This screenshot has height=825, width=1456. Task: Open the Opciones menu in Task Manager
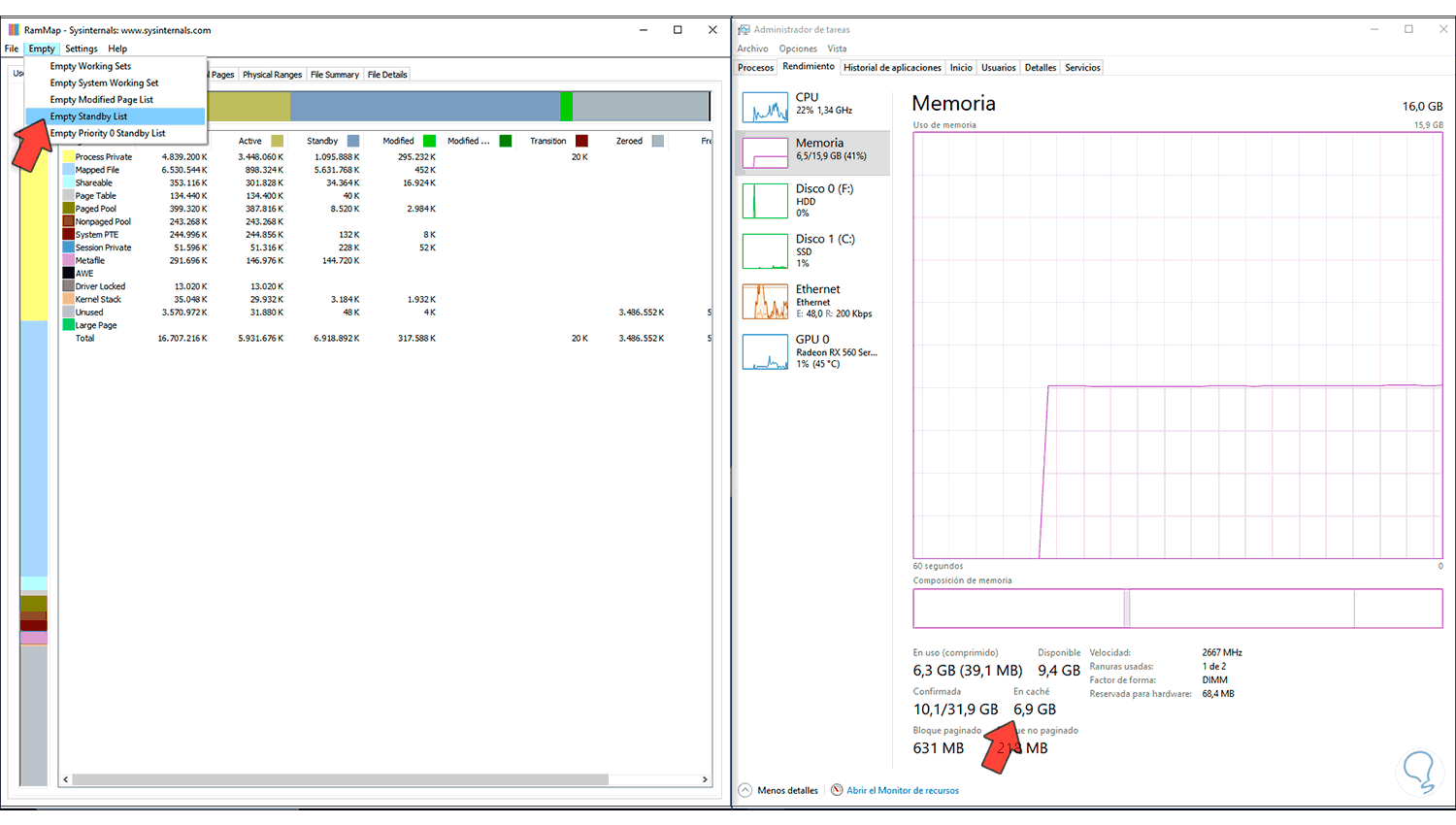798,49
